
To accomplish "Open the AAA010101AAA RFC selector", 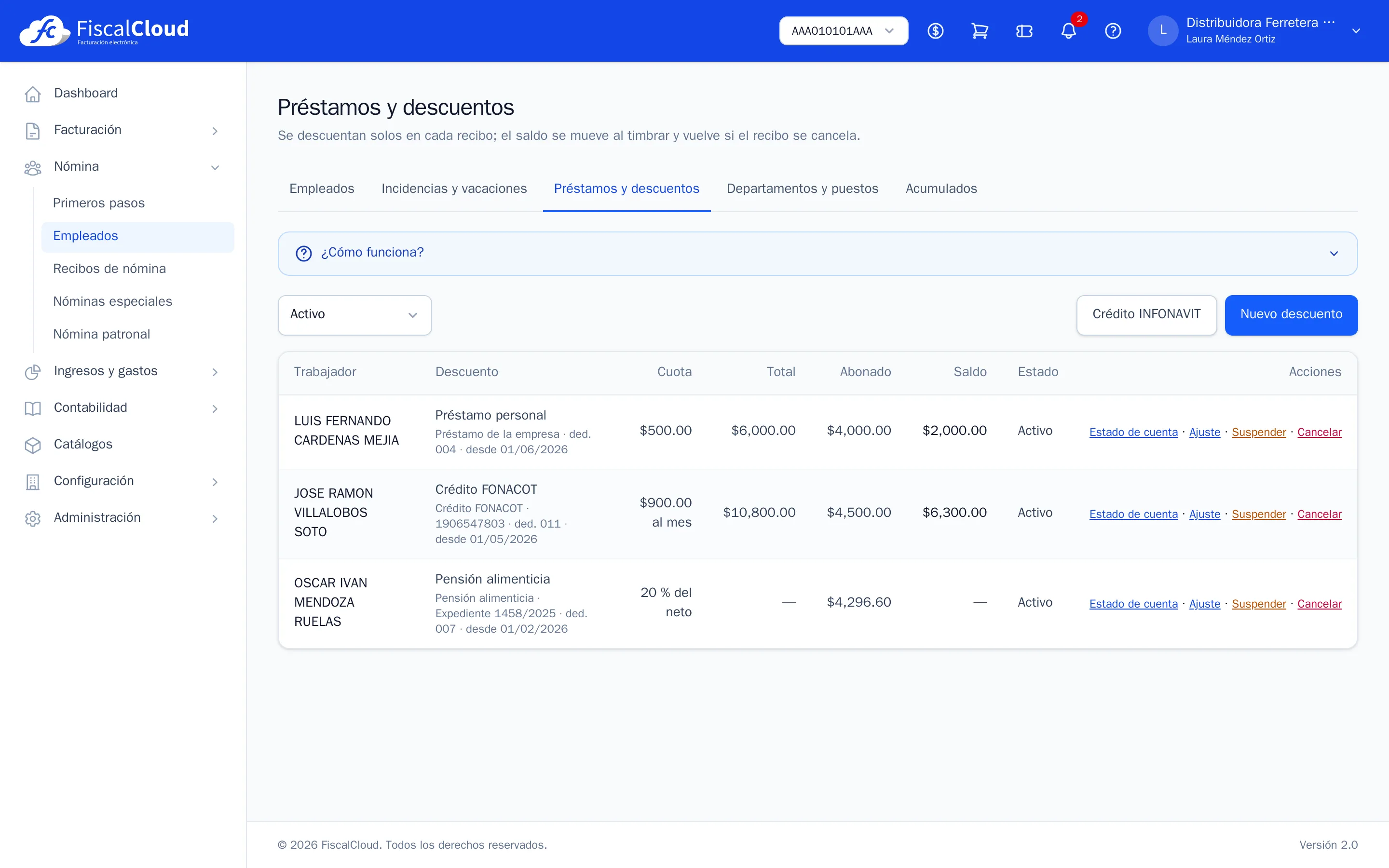I will tap(843, 31).
